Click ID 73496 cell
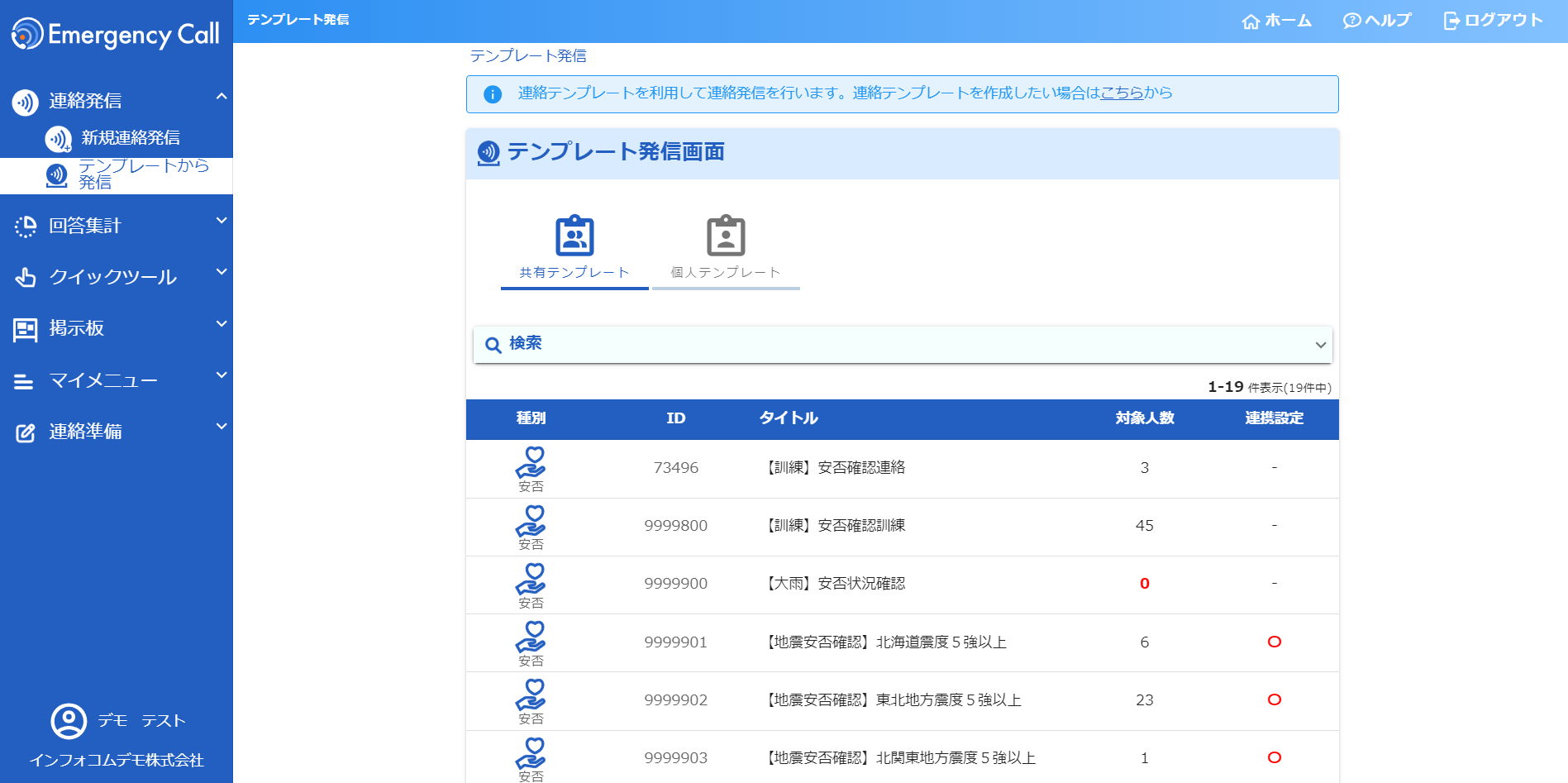Viewport: 1568px width, 783px height. [x=676, y=468]
